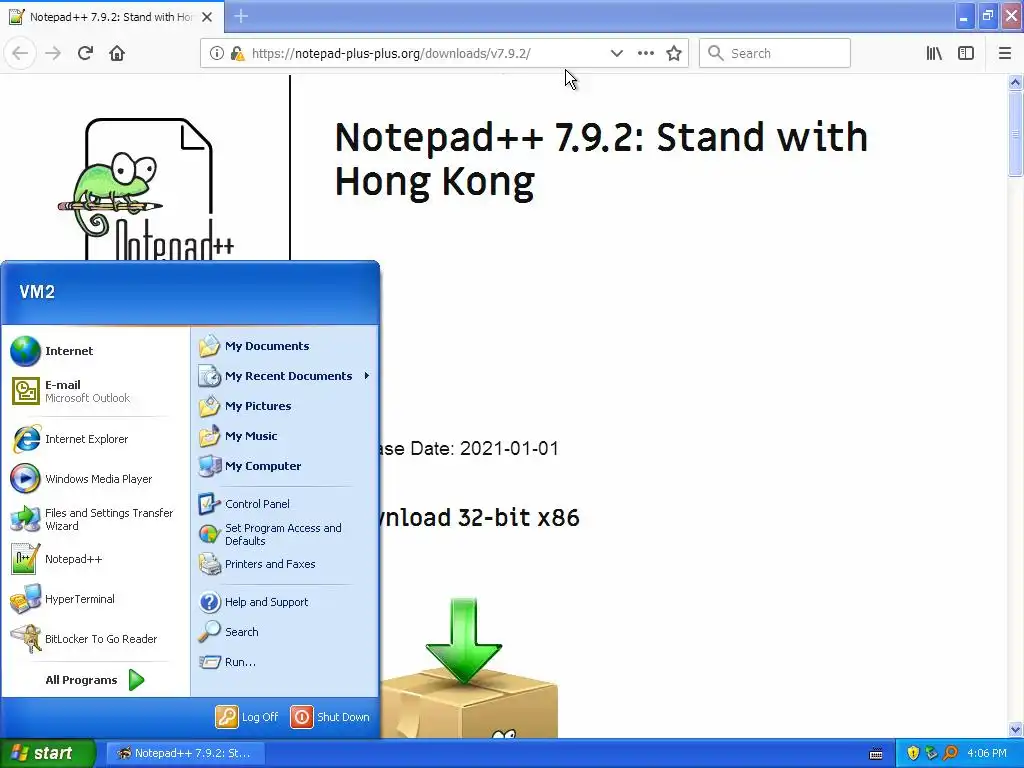Click the network connection tray icon
Viewport: 1024px width, 768px height.
[x=932, y=753]
